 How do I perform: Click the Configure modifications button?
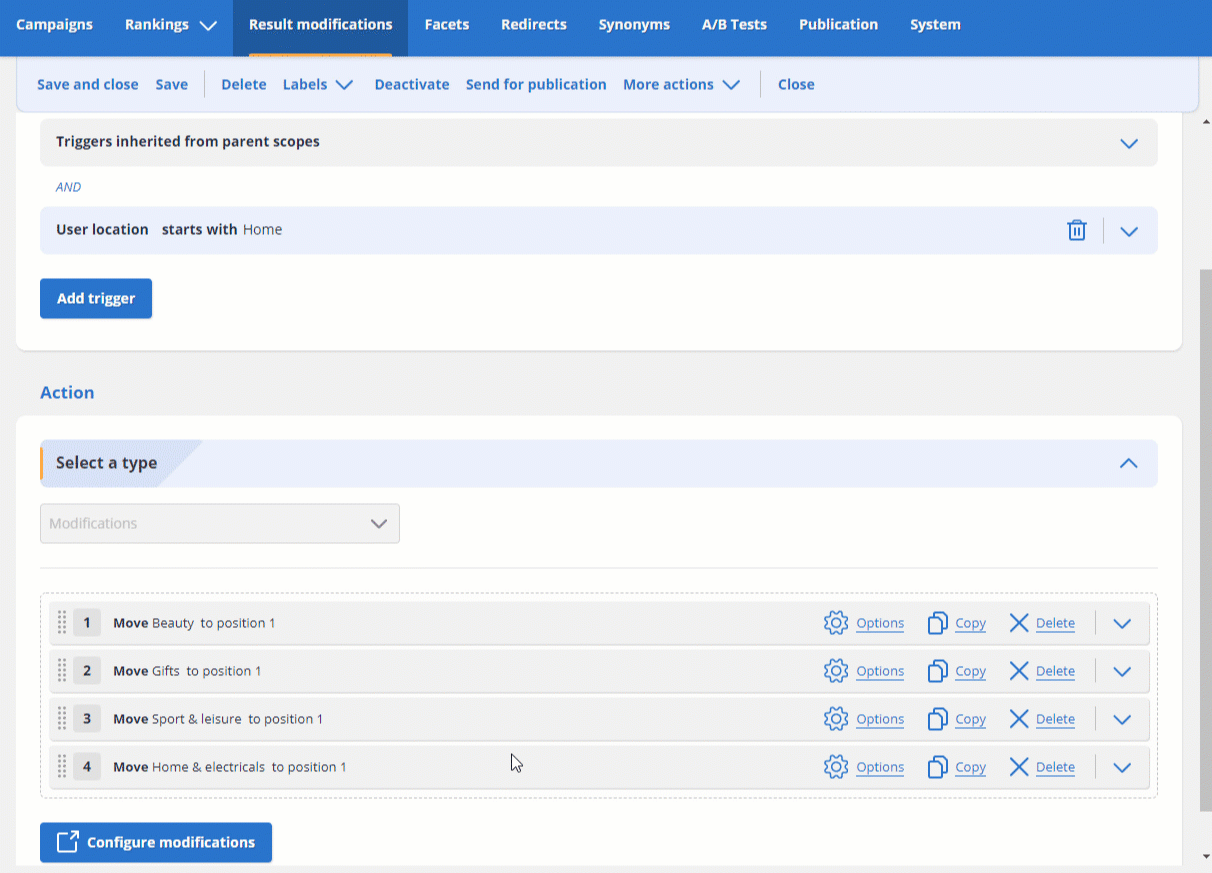coord(156,842)
